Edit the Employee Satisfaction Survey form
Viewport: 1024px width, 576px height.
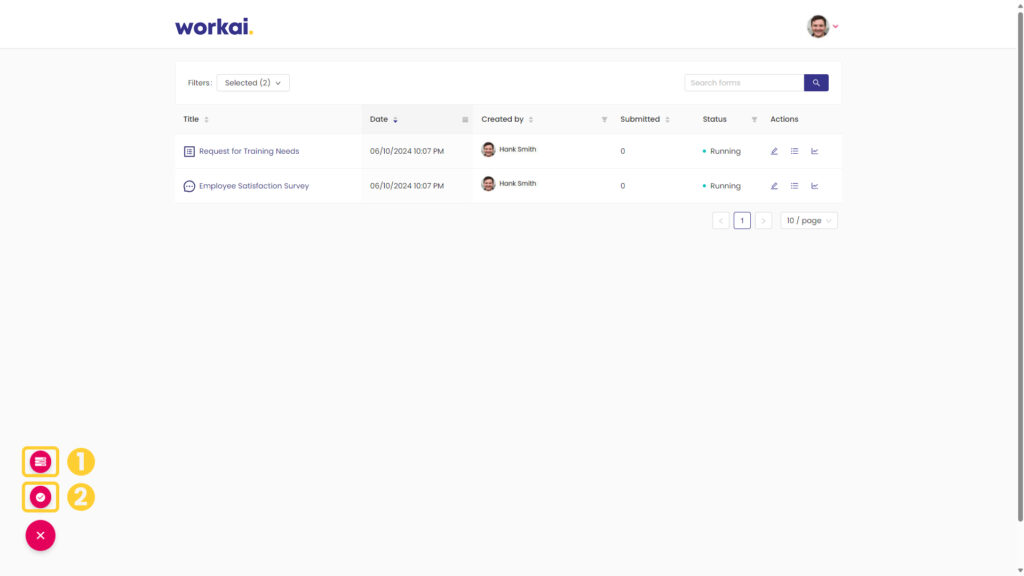(x=774, y=185)
